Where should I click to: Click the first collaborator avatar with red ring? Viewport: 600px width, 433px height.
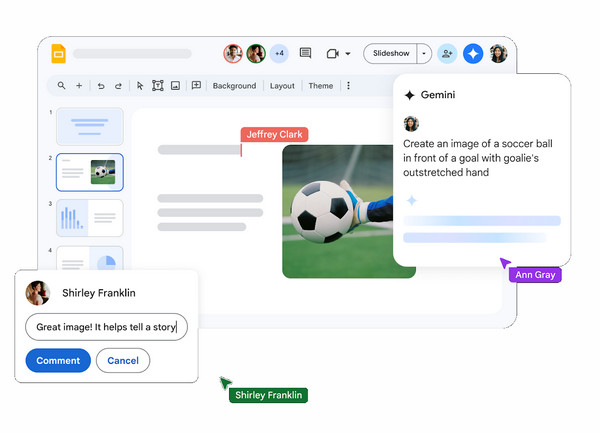tap(233, 54)
